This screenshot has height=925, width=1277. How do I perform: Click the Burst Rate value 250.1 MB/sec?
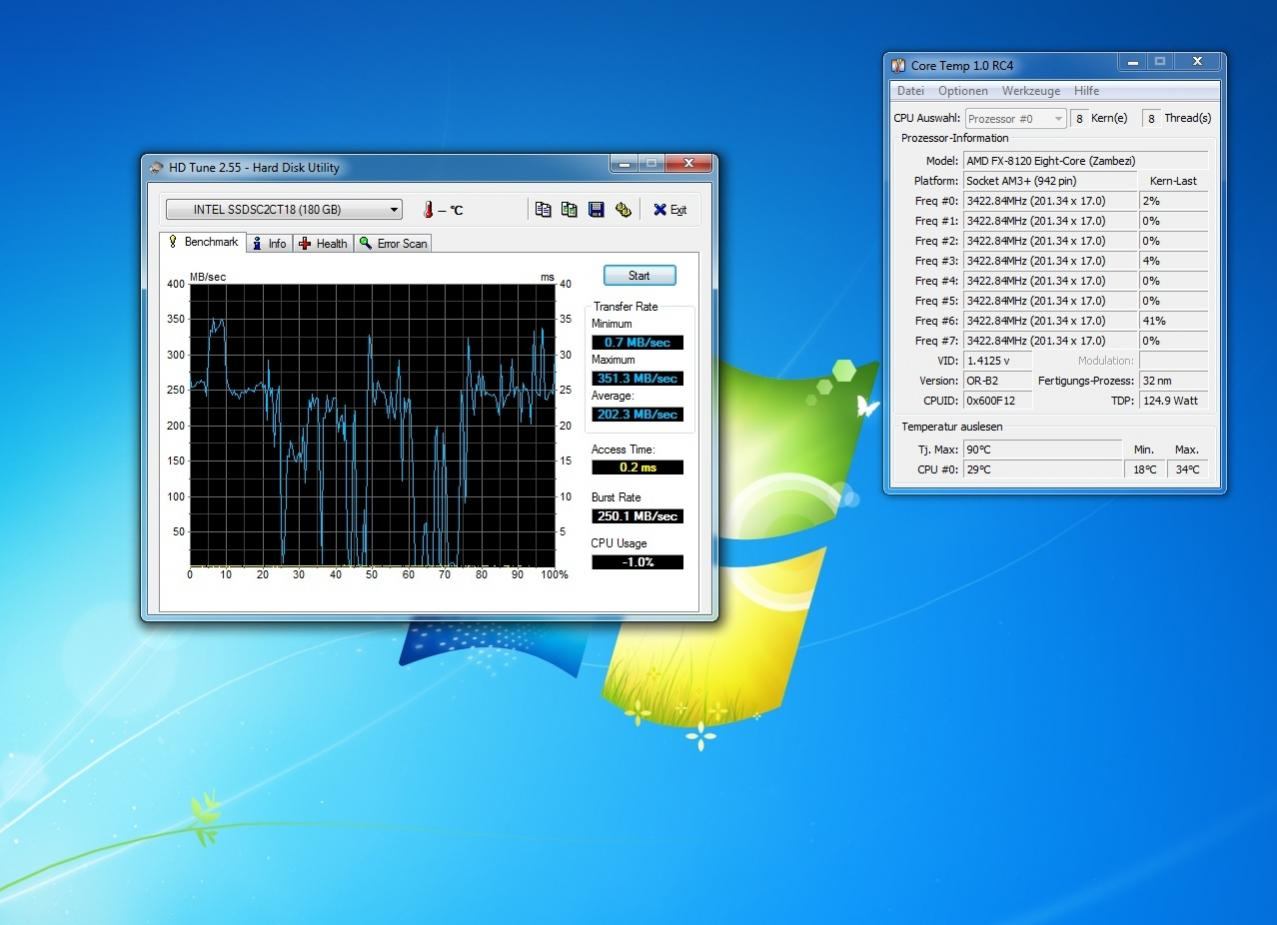click(x=637, y=516)
